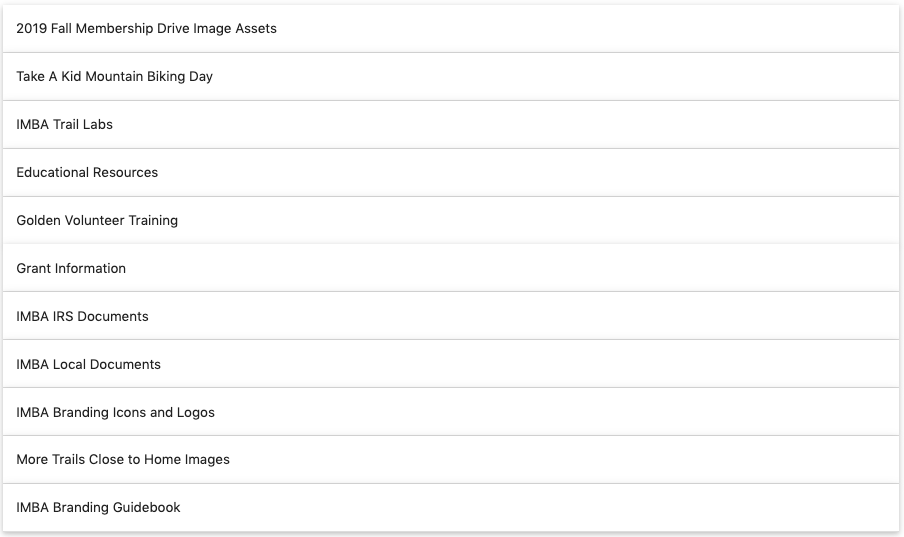Choose the "IMBA Local Documents" list entry
Screen dimensions: 904x537
(x=88, y=365)
